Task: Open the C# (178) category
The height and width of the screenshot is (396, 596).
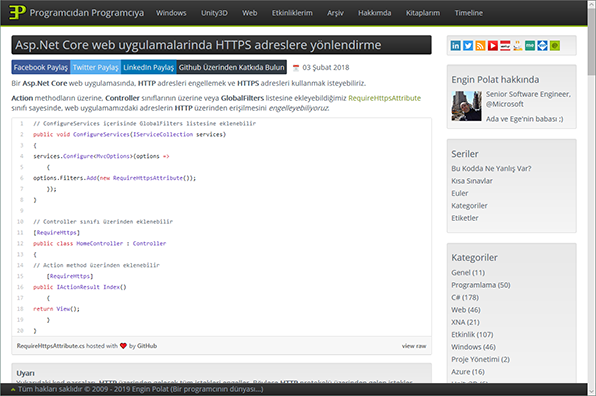Action: click(465, 297)
